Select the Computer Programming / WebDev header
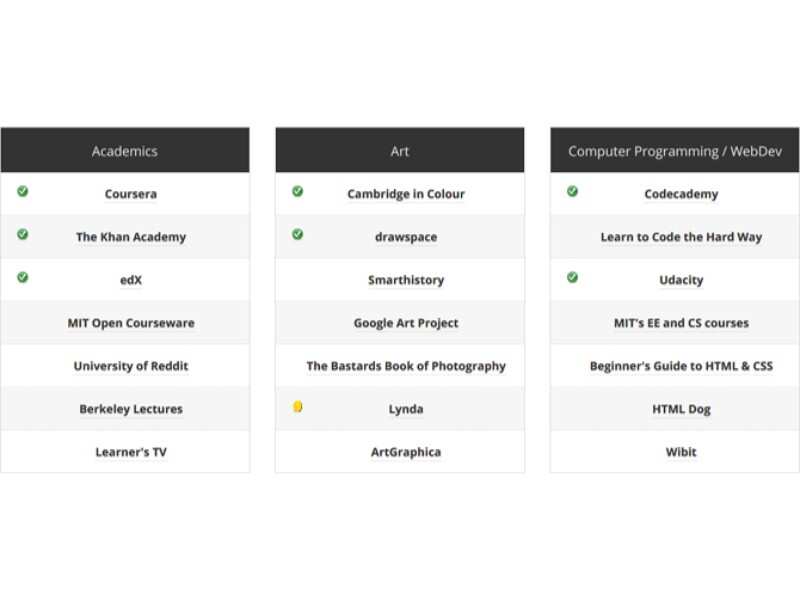800x600 pixels. point(675,150)
